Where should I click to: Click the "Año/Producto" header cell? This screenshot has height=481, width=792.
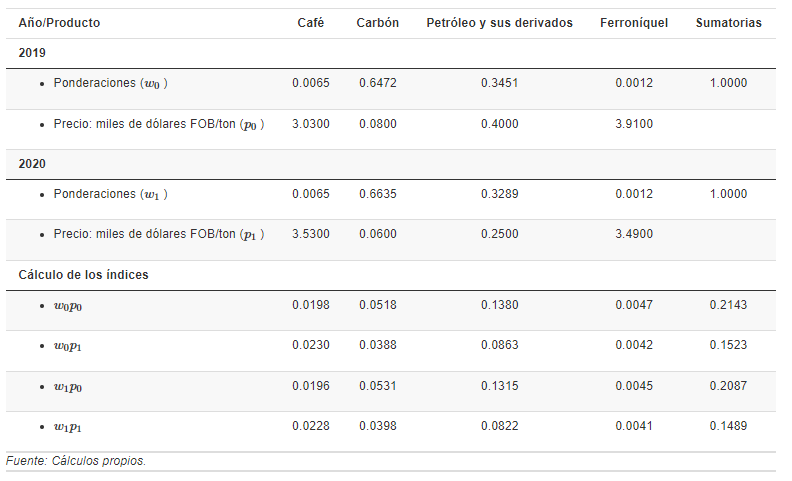[59, 23]
